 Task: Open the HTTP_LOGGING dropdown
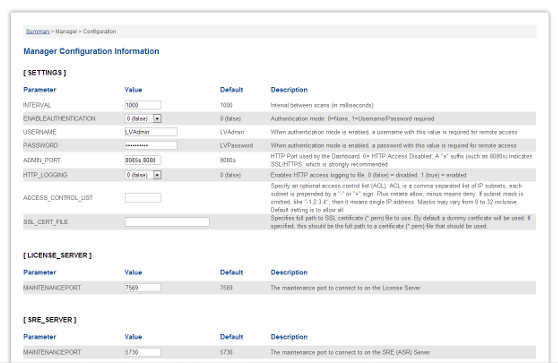[x=143, y=175]
